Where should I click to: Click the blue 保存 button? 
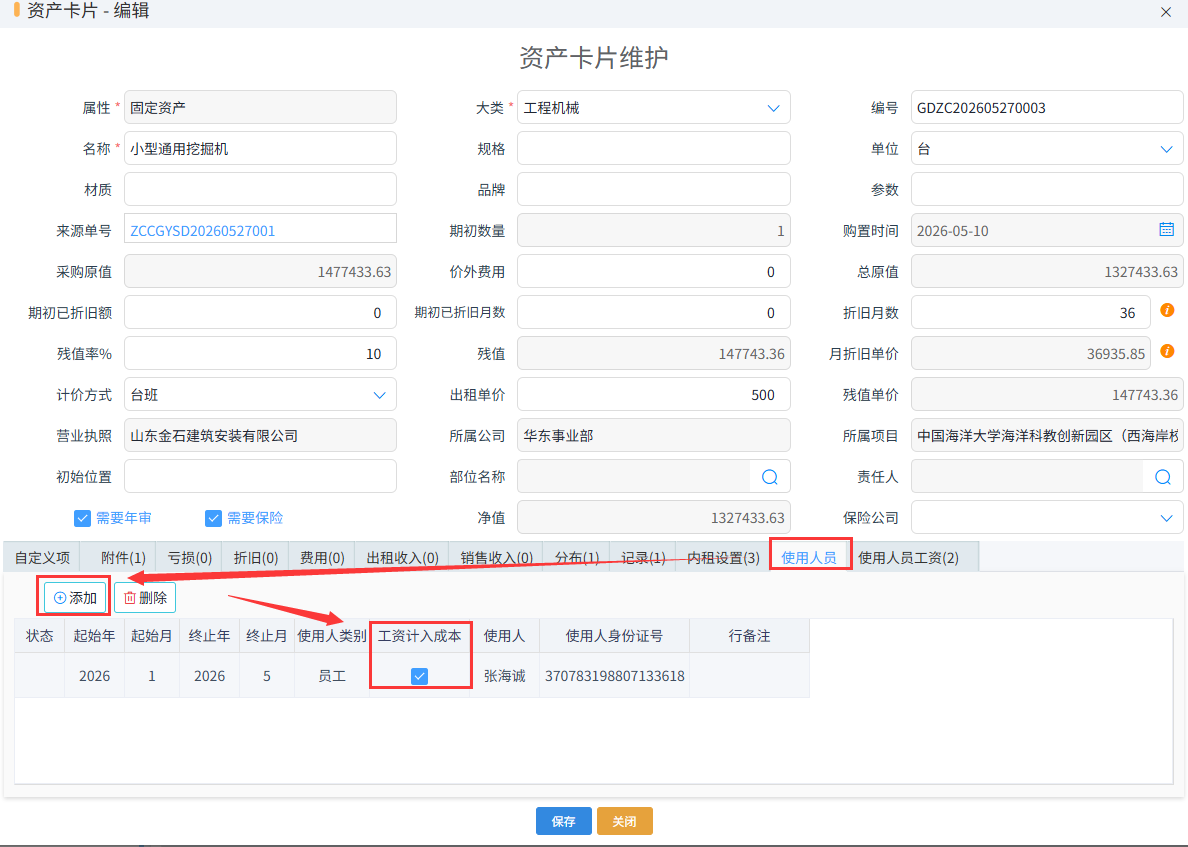pyautogui.click(x=564, y=821)
